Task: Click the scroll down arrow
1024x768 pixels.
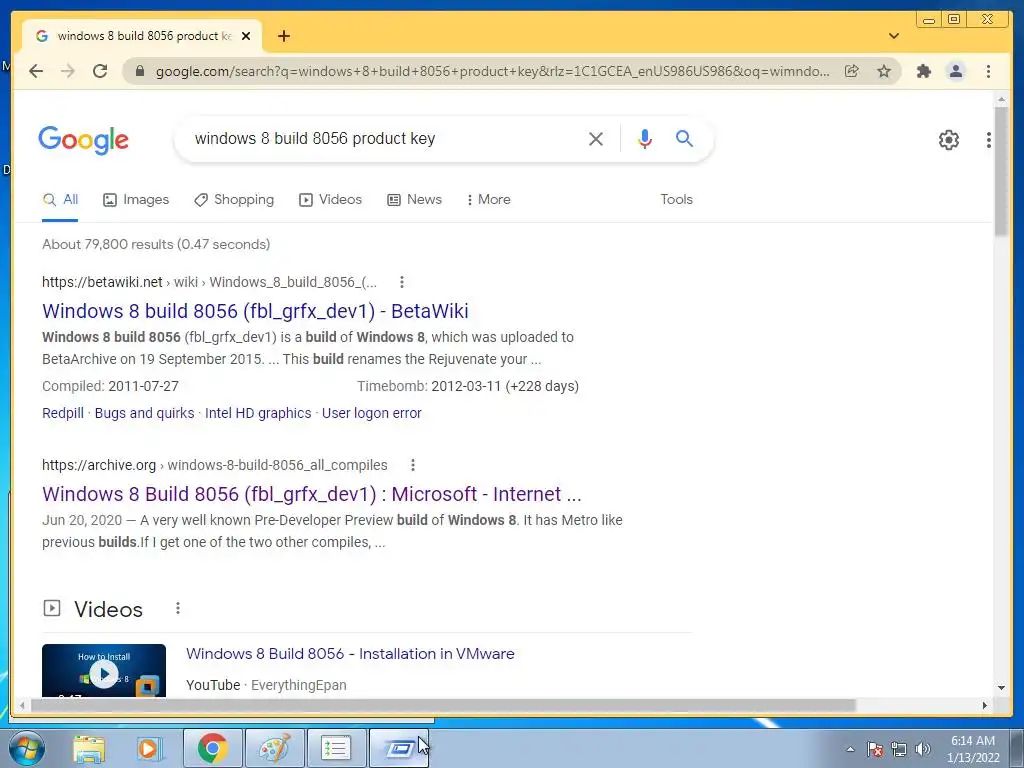Action: pos(1001,687)
